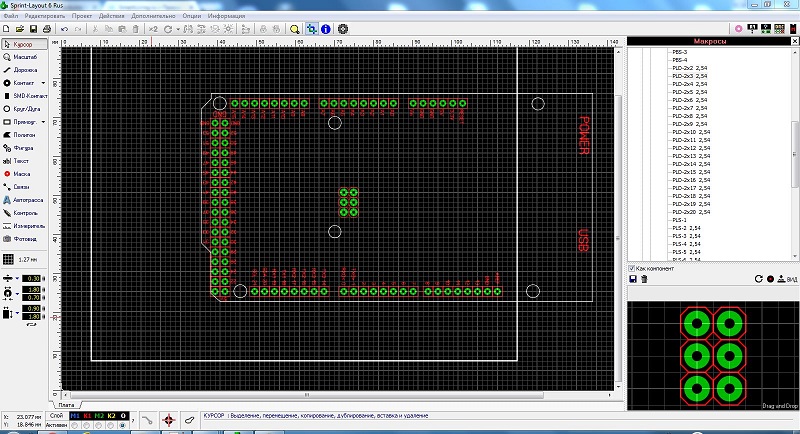Screen dimensions: 800x434
Task: Open the Контакт tool dropdown arrow
Action: [x=45, y=82]
